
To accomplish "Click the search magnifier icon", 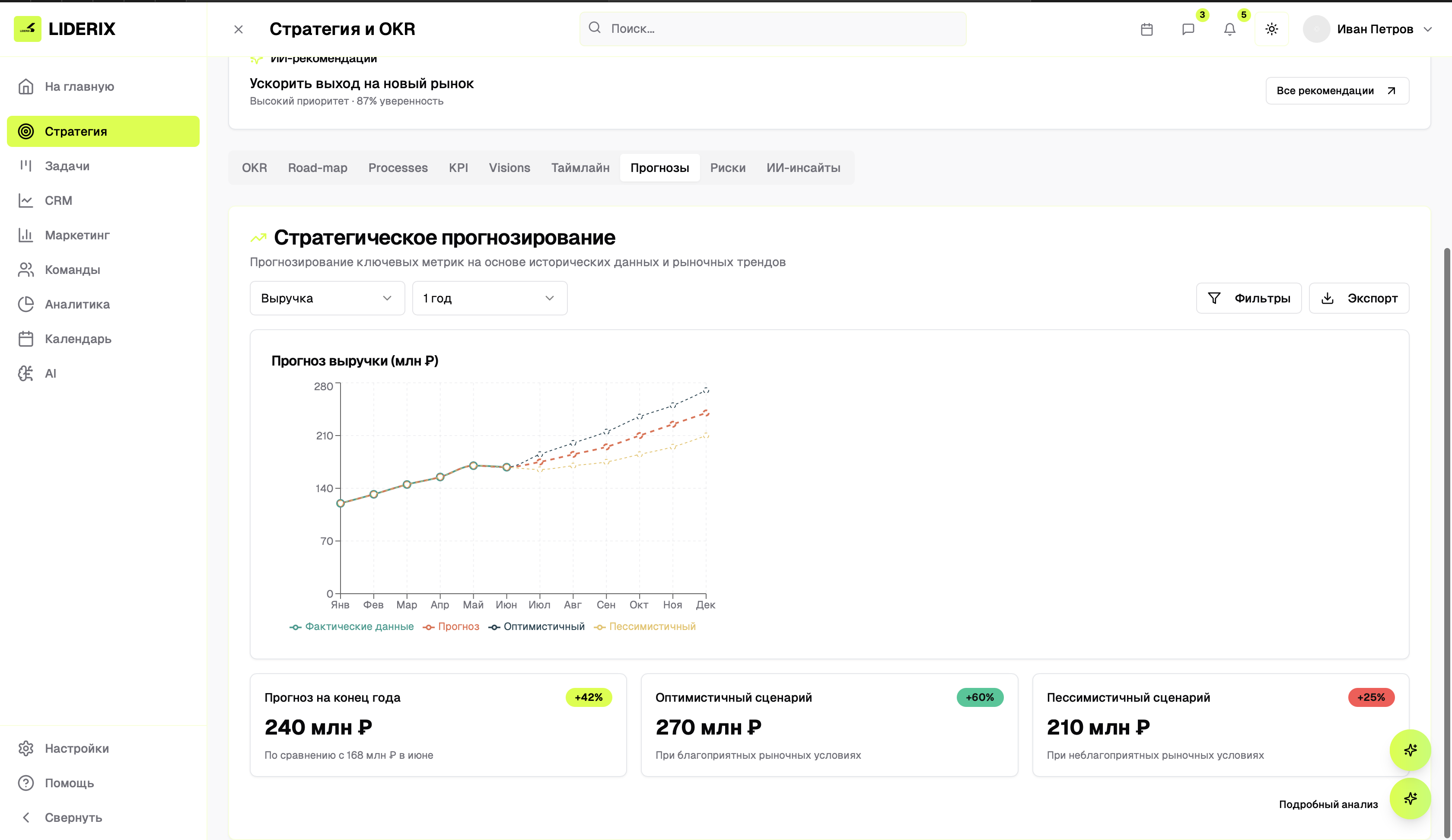I will [x=595, y=28].
